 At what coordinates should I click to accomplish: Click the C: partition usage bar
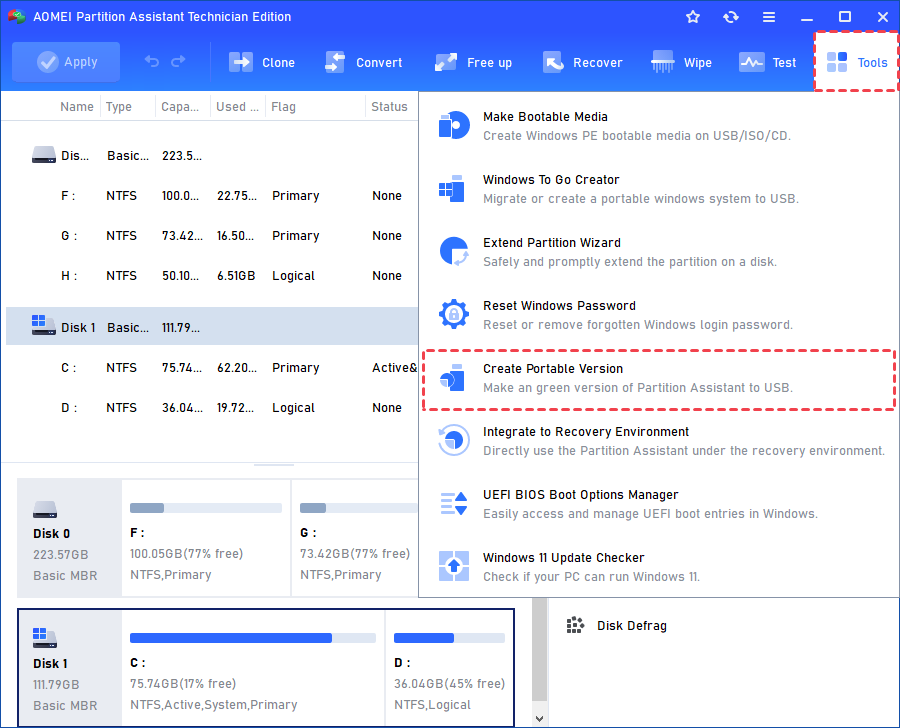coord(253,638)
